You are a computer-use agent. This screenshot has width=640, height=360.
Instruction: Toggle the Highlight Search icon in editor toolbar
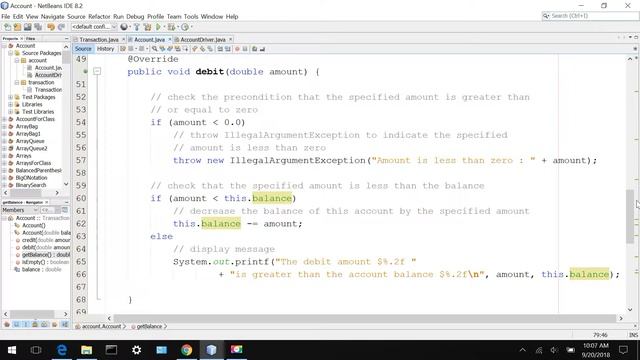point(178,49)
